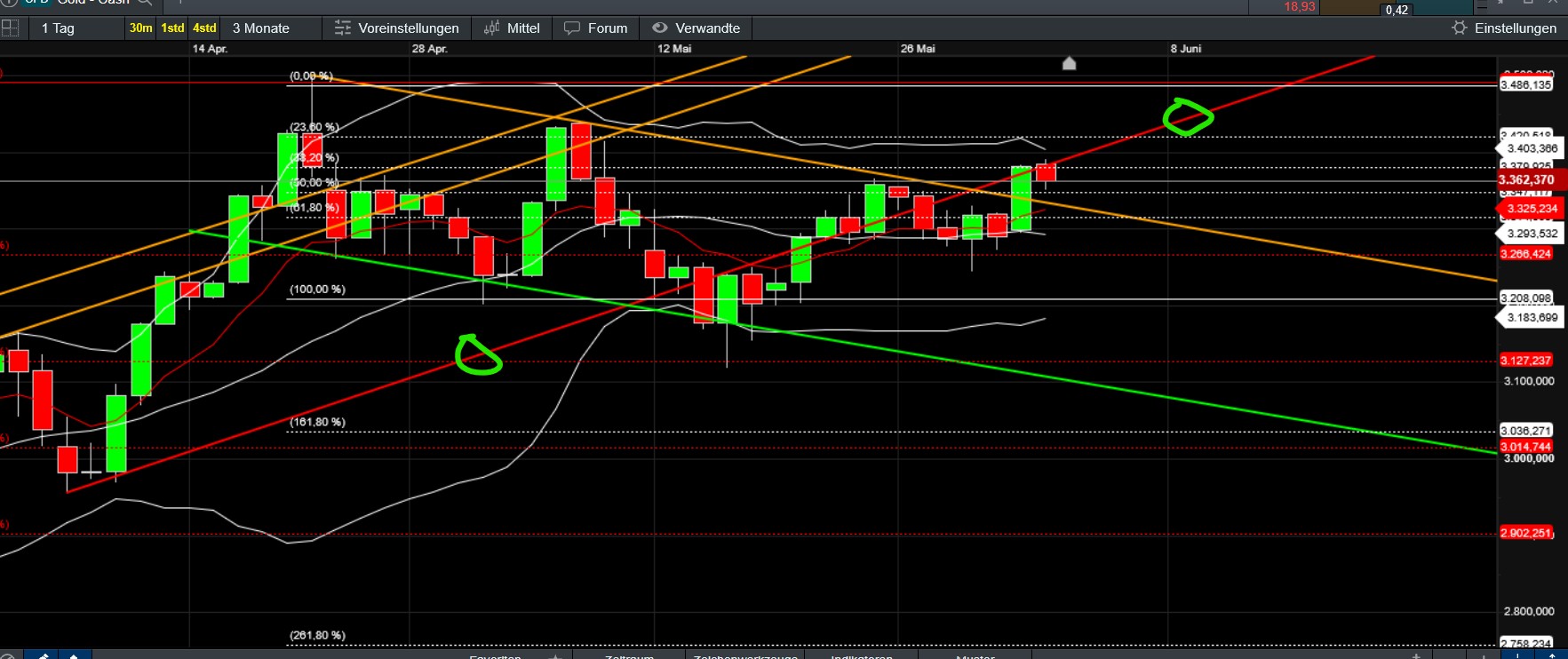Click the 26 Mai date label

point(918,49)
